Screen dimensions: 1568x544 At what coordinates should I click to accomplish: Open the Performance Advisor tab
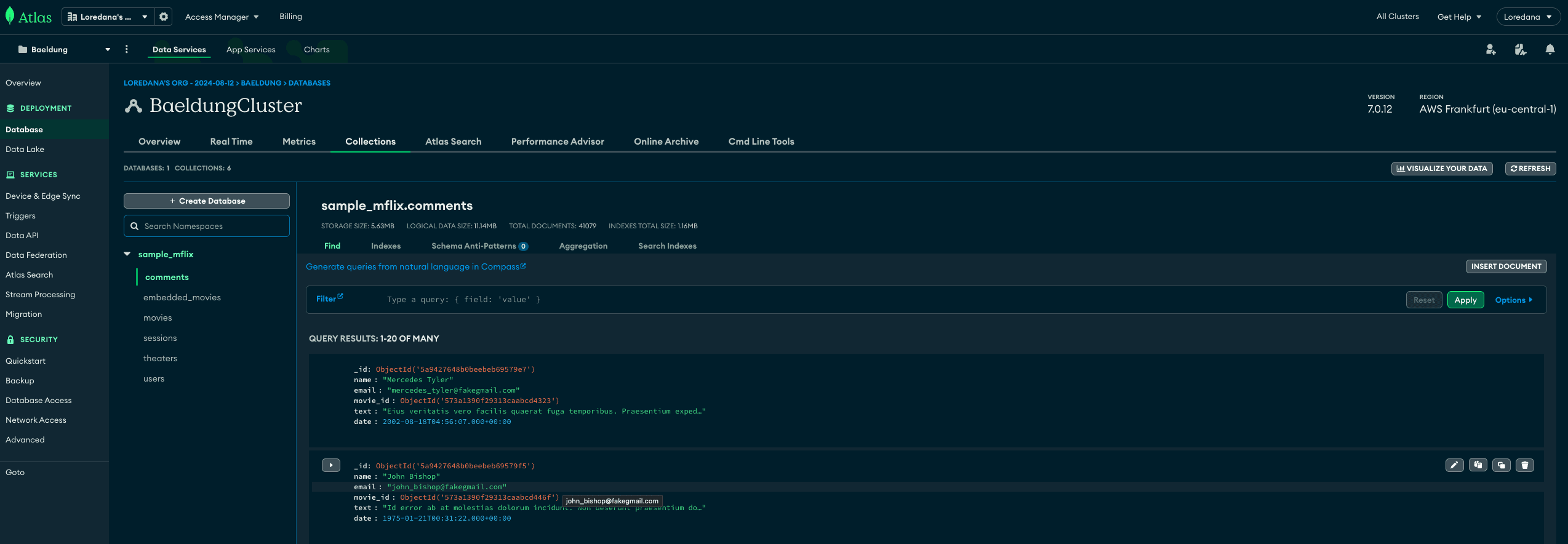[558, 142]
